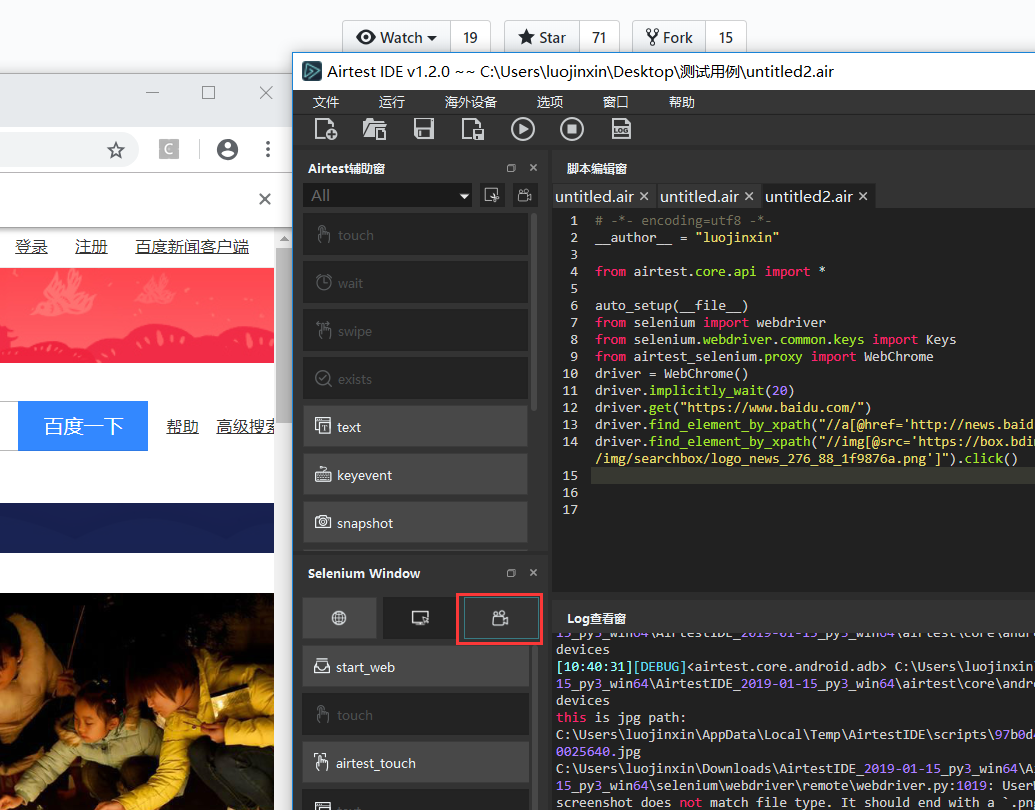Click the 百度一下 search button
Screen dimensions: 1035x810
[83, 426]
